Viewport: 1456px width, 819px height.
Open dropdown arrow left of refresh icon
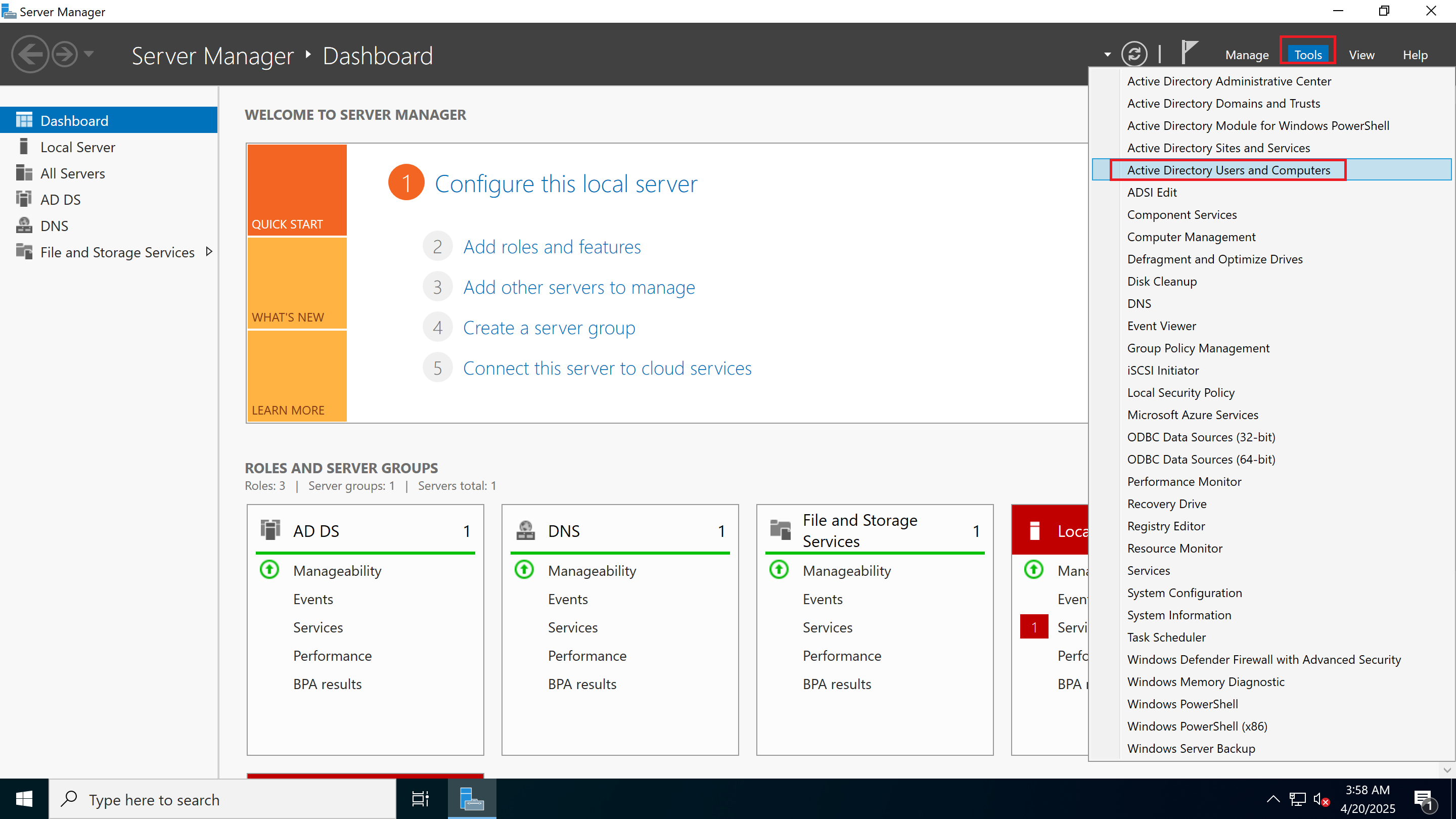1107,55
